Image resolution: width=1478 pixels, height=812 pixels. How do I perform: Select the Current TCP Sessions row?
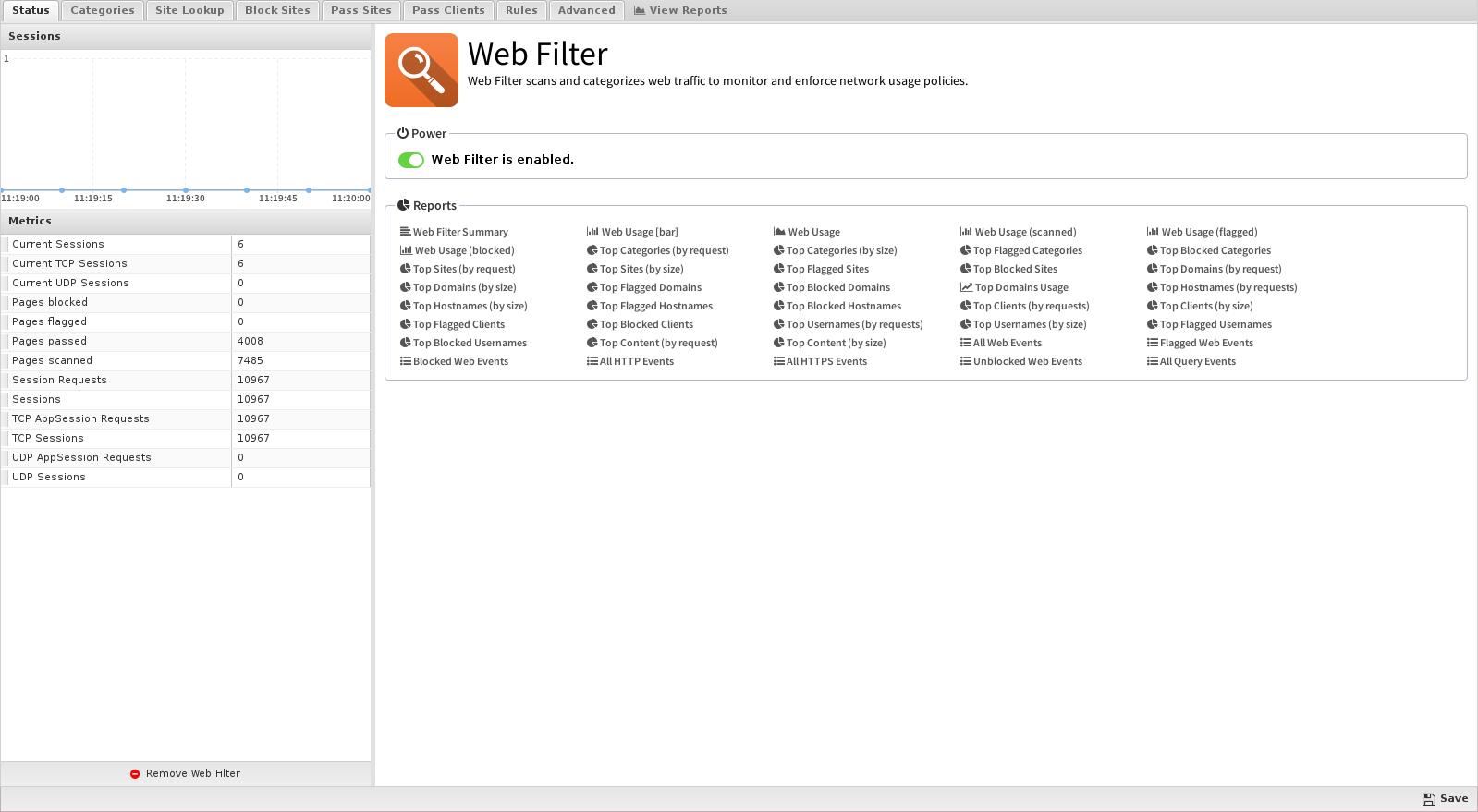pyautogui.click(x=185, y=263)
